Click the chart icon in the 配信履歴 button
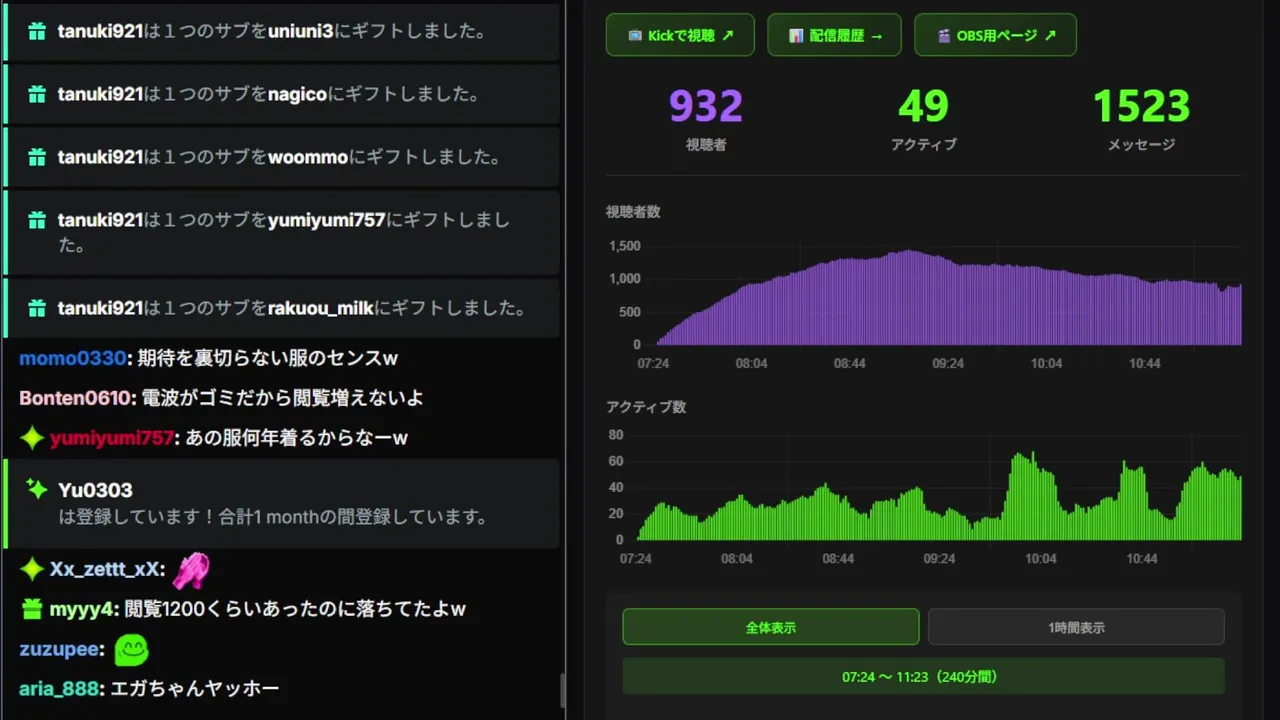Screen dimensions: 1280x720 (x=796, y=36)
